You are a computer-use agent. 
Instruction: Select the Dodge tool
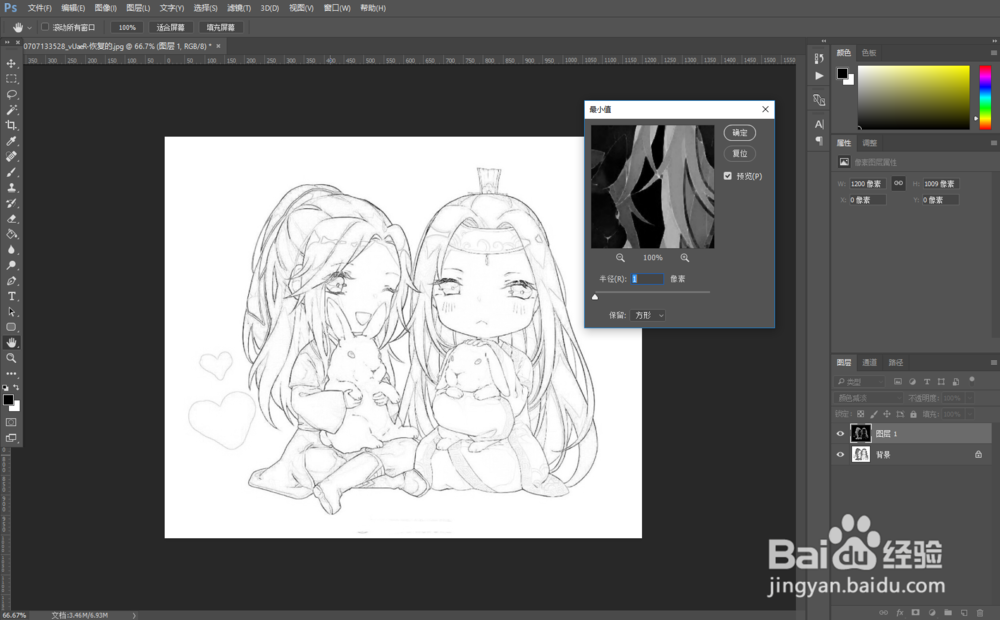11,265
